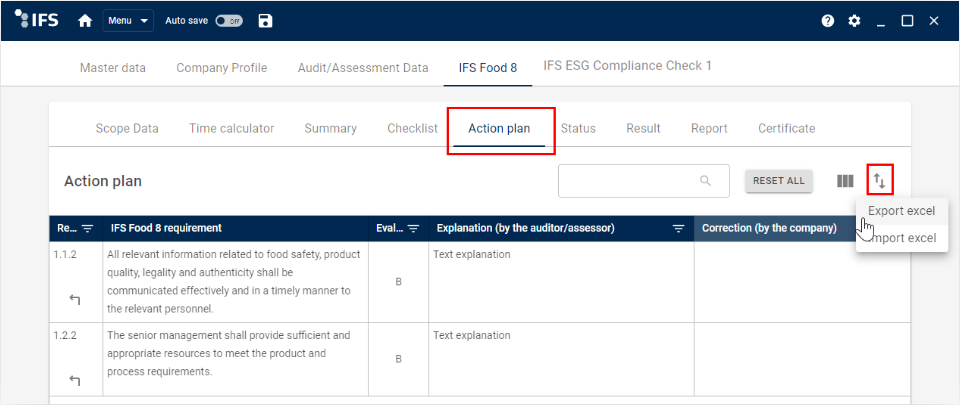
Task: Toggle the Auto save switch
Action: click(229, 21)
